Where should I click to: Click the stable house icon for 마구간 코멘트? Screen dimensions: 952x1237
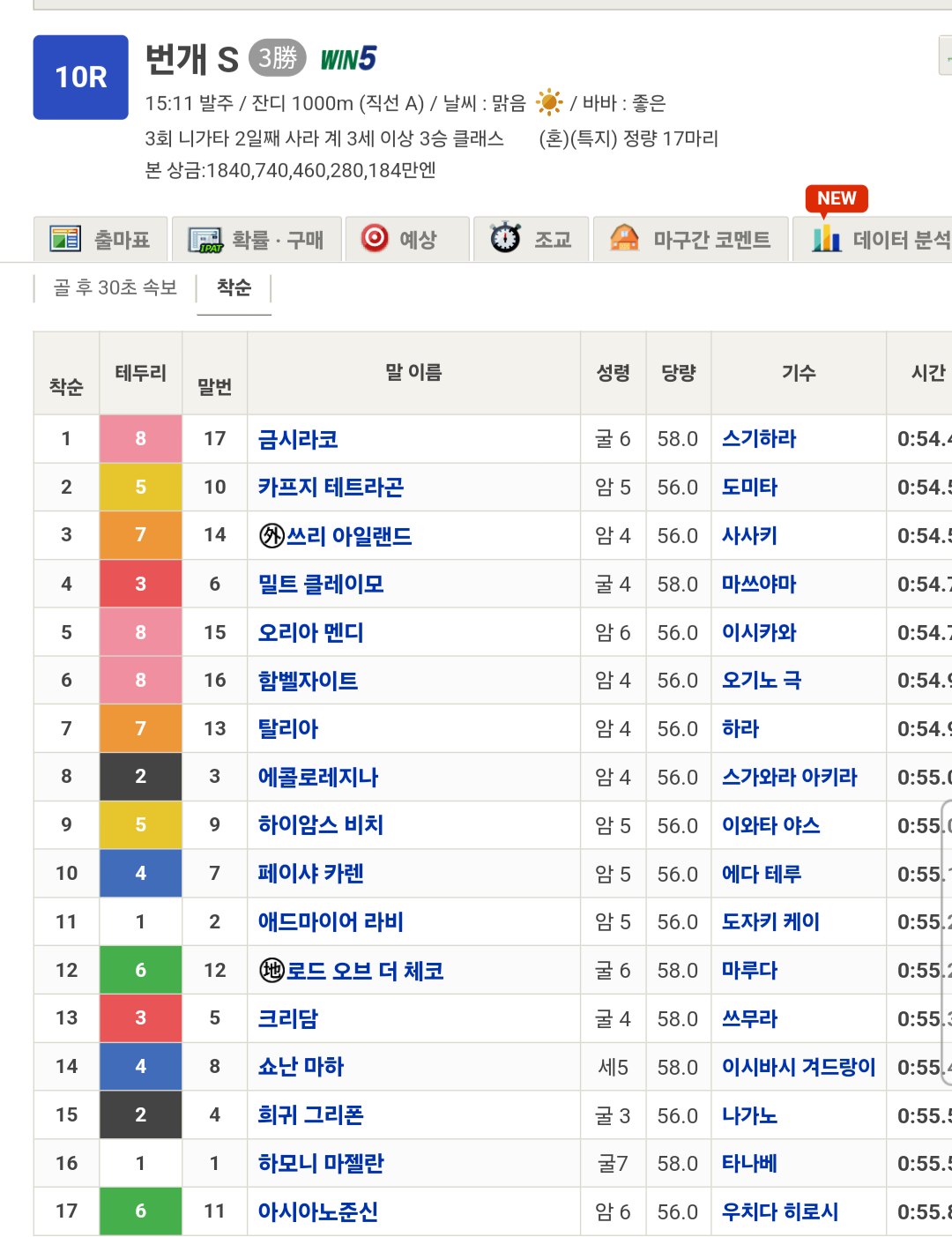624,238
